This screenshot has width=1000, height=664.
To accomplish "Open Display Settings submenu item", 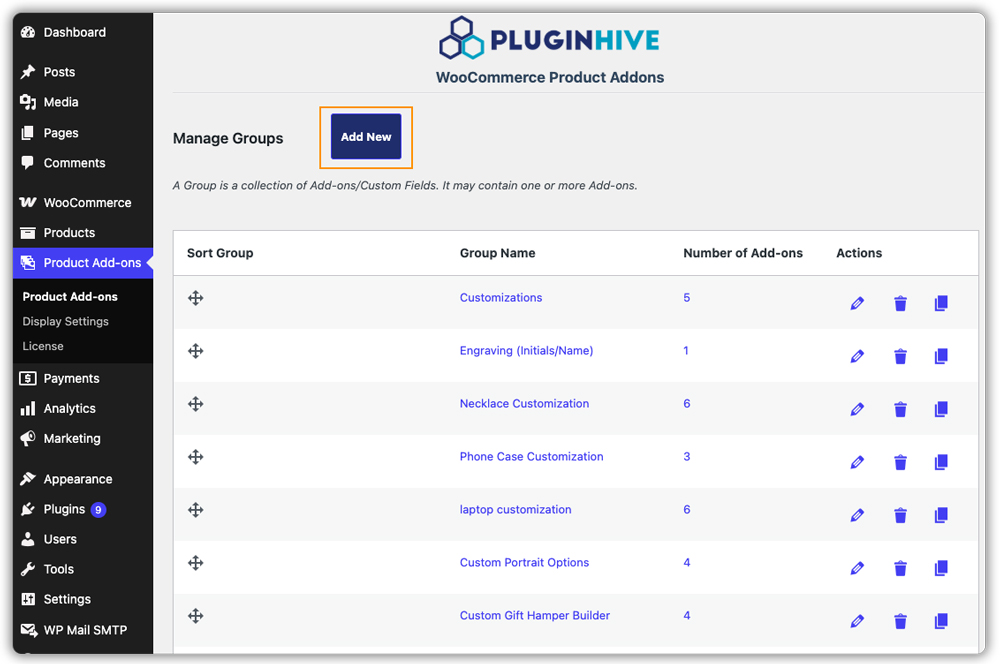I will tap(66, 321).
